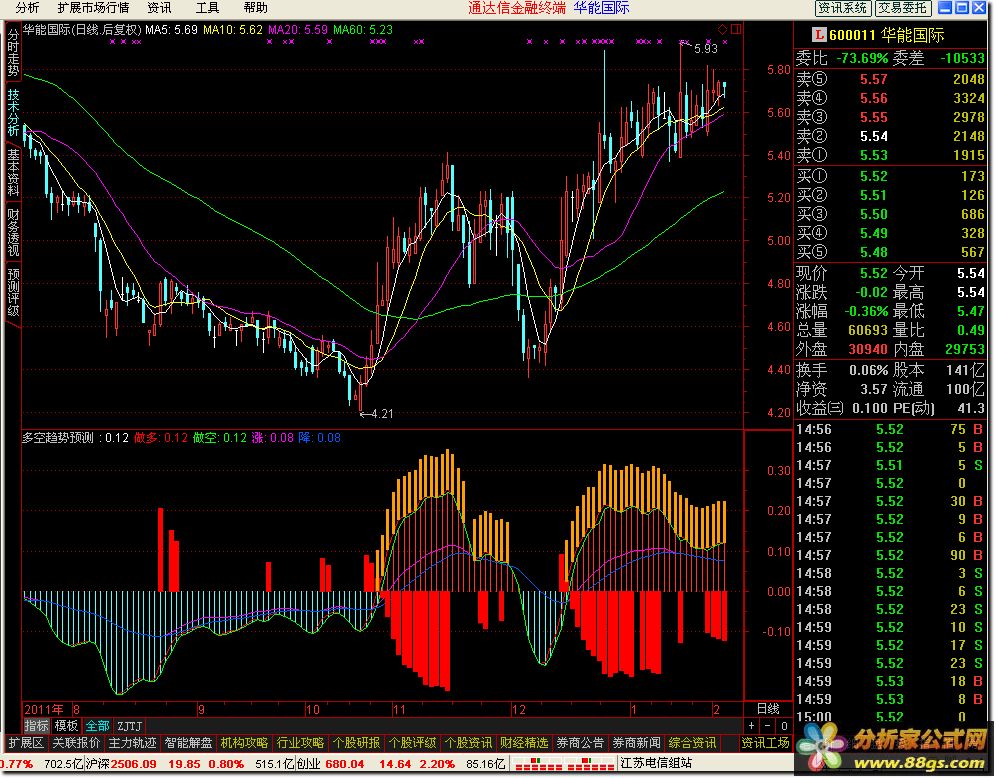Open the 综合资讯 bottom tab

[692, 742]
